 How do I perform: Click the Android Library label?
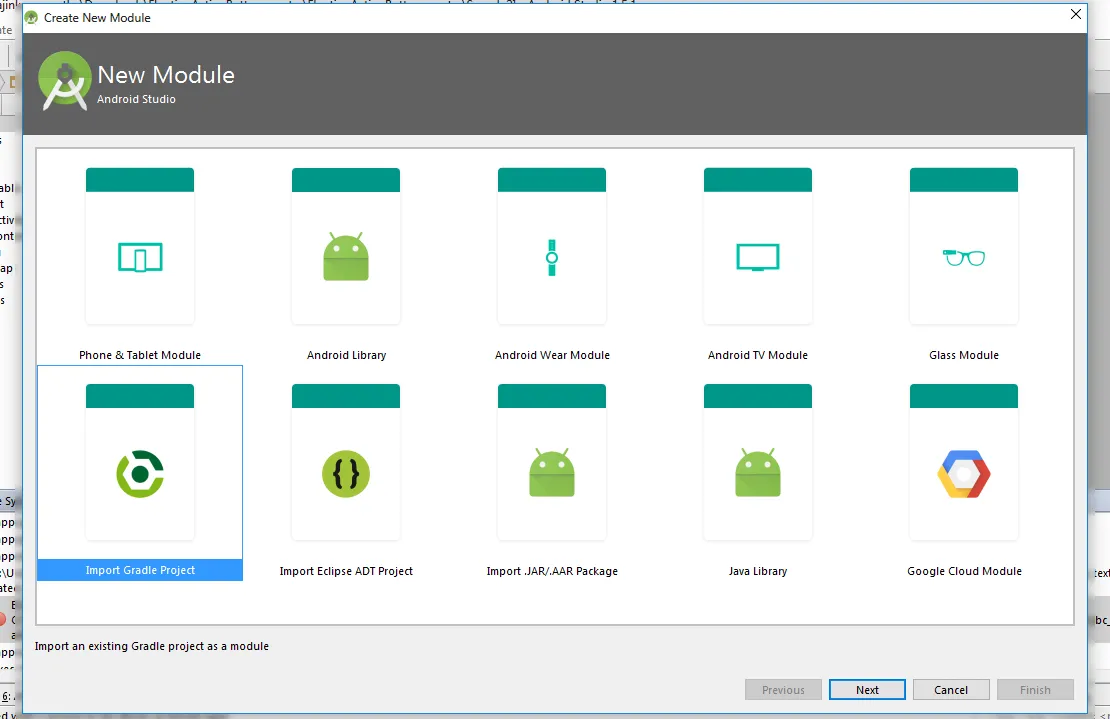[346, 355]
